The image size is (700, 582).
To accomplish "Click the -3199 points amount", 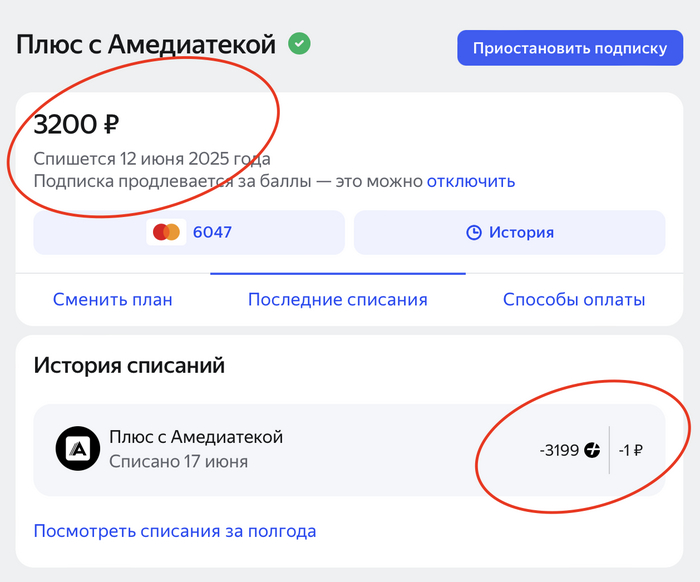I will point(559,450).
